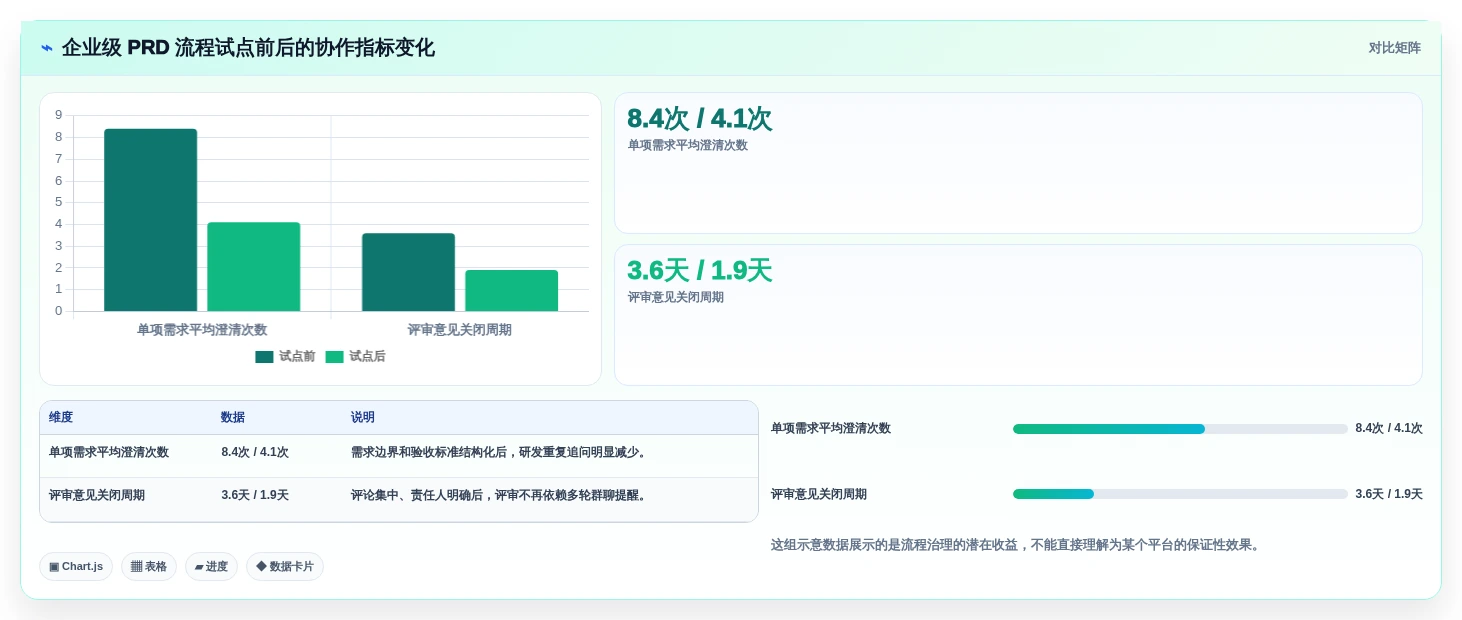Select the 表格 tag chip

[x=149, y=567]
